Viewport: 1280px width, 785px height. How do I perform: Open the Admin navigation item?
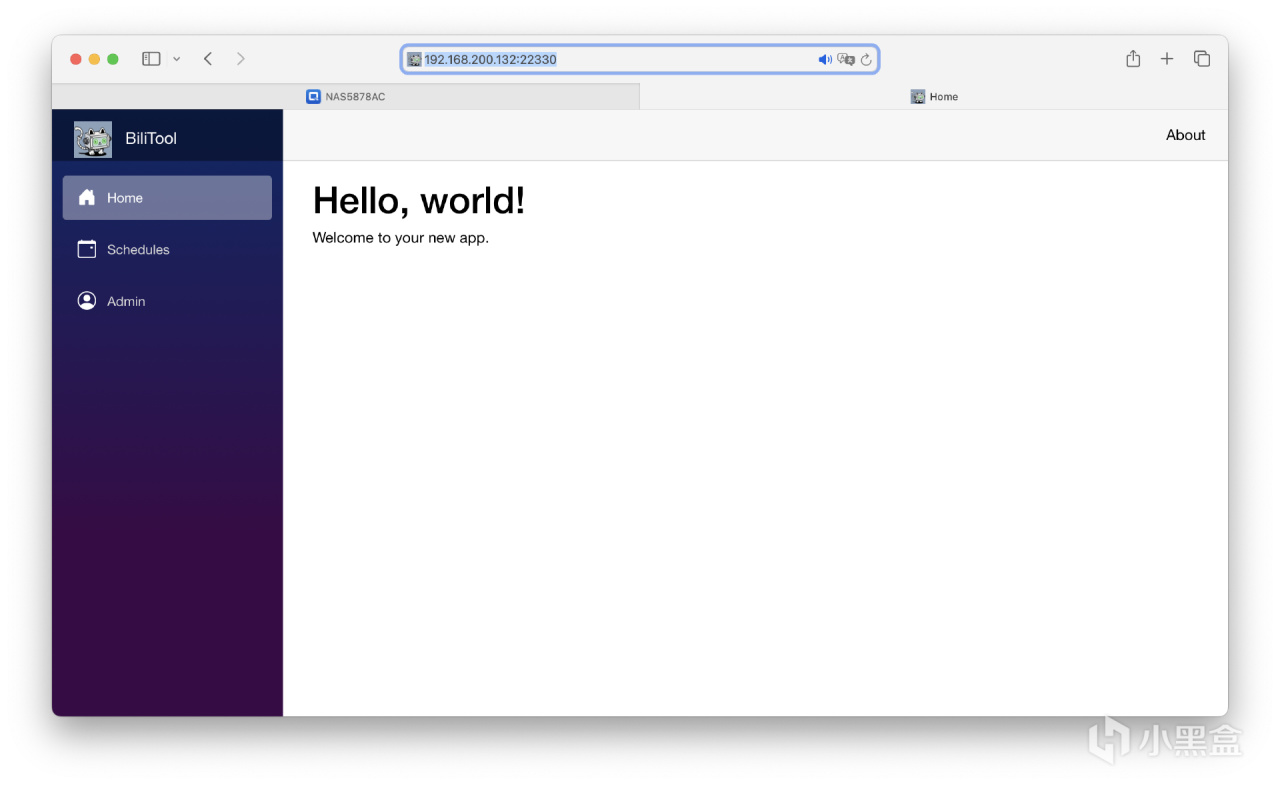click(x=167, y=301)
